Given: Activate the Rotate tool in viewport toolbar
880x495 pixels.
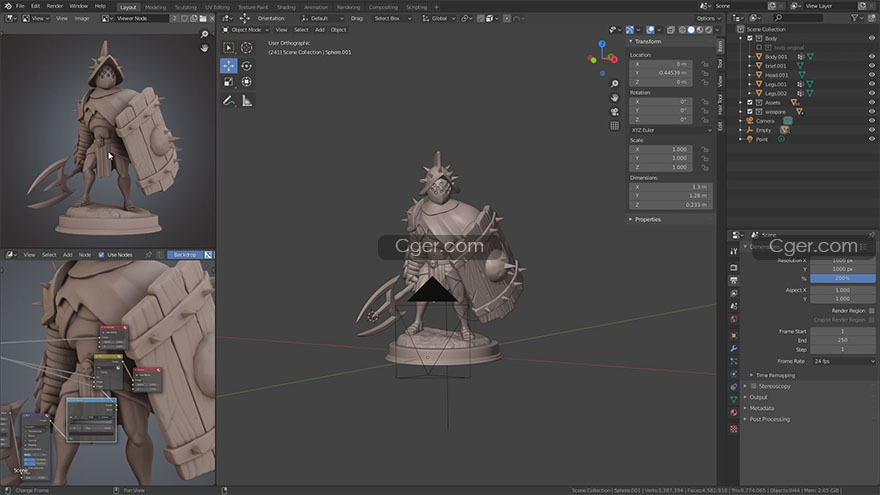Looking at the screenshot, I should pos(246,66).
